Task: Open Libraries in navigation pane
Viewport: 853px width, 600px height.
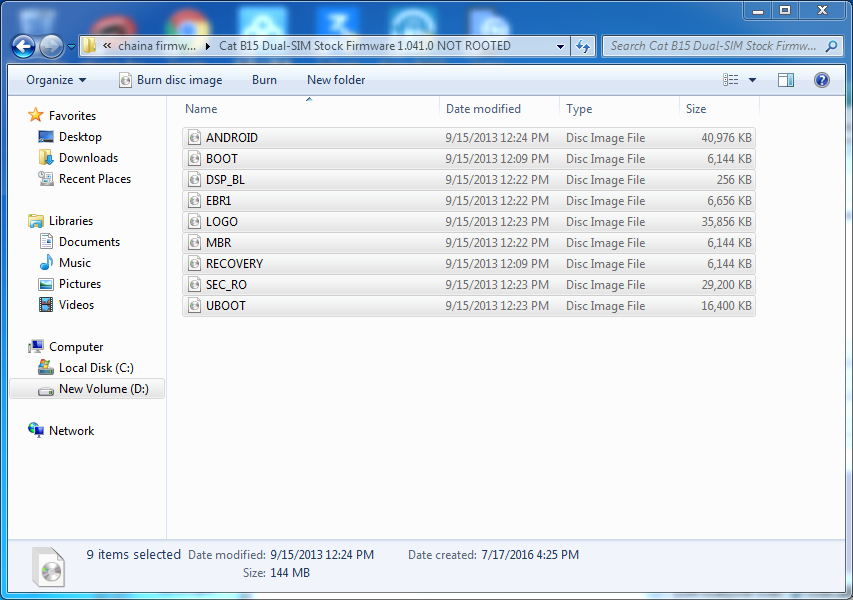Action: pyautogui.click(x=71, y=221)
